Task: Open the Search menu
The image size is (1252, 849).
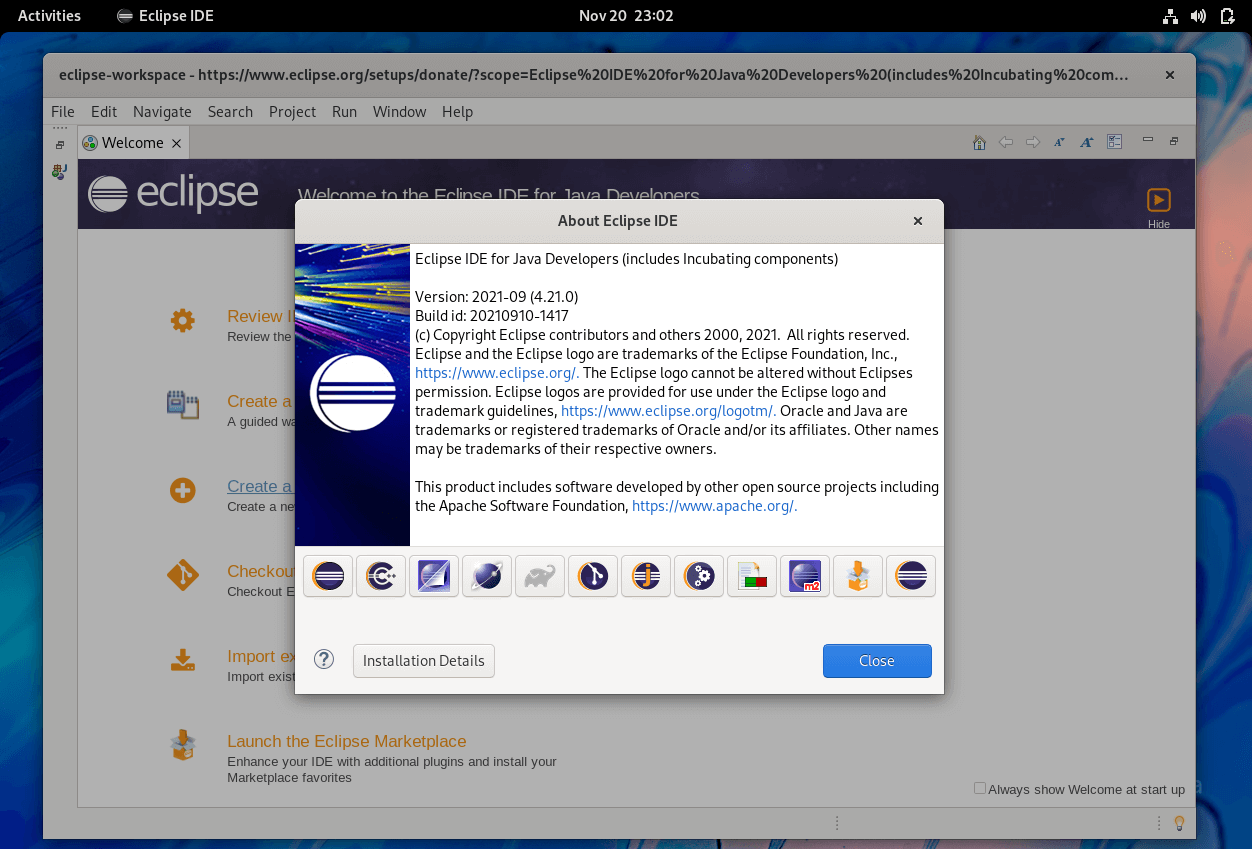Action: [x=230, y=112]
